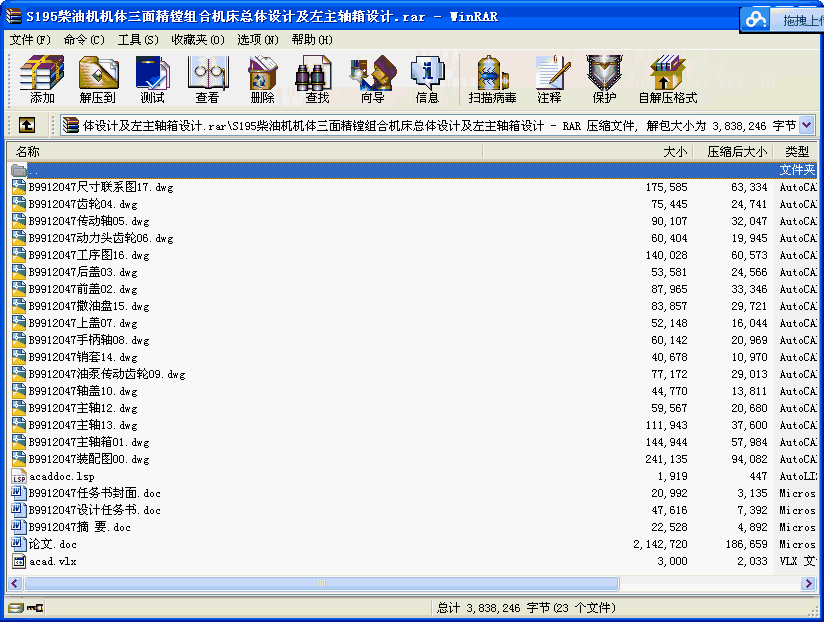The width and height of the screenshot is (824, 622).
Task: Click the 保护 (Protect) archive icon
Action: 604,80
